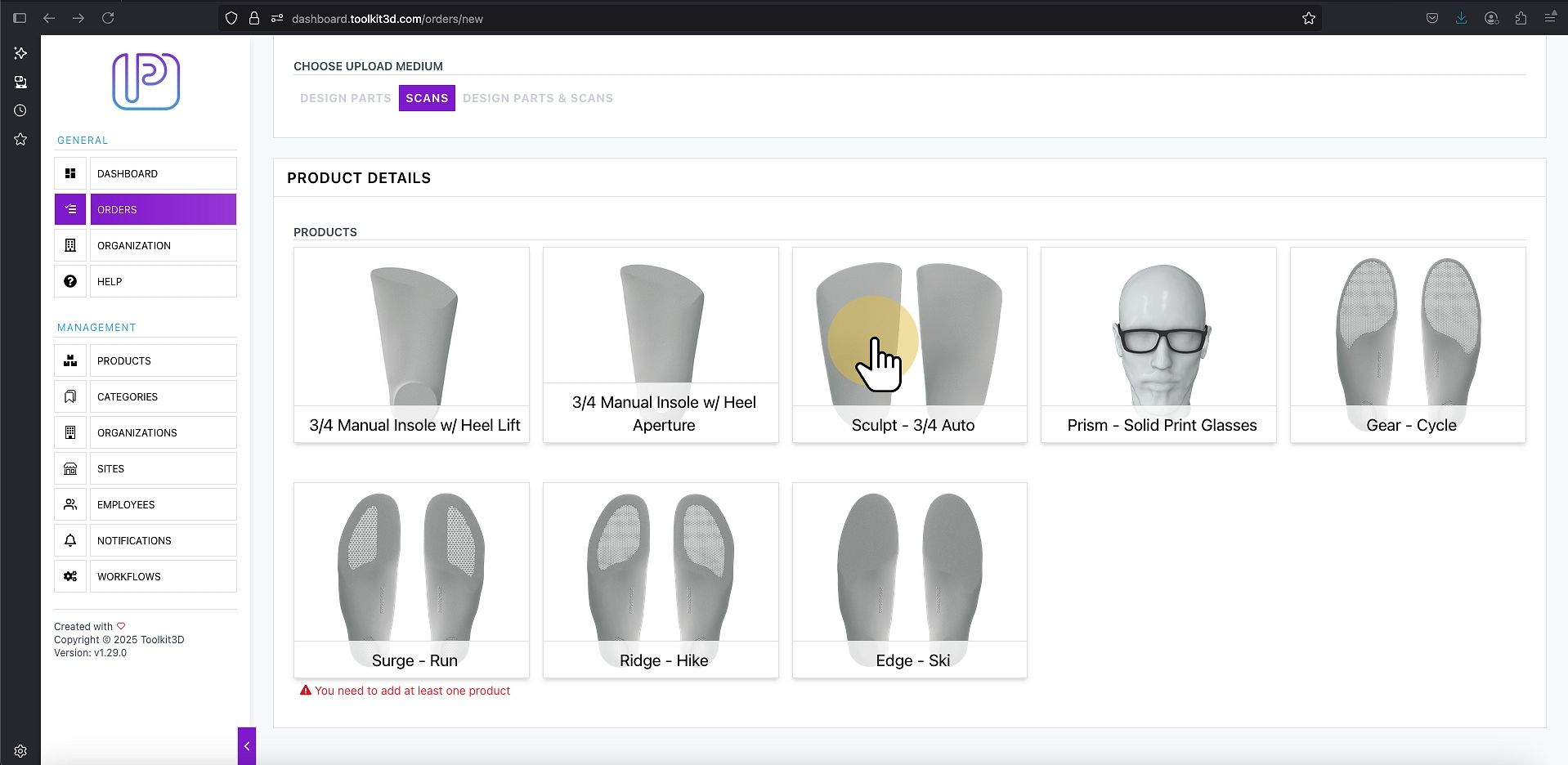Go to the Categories management page
Screen dimensions: 1568x765
[x=164, y=396]
